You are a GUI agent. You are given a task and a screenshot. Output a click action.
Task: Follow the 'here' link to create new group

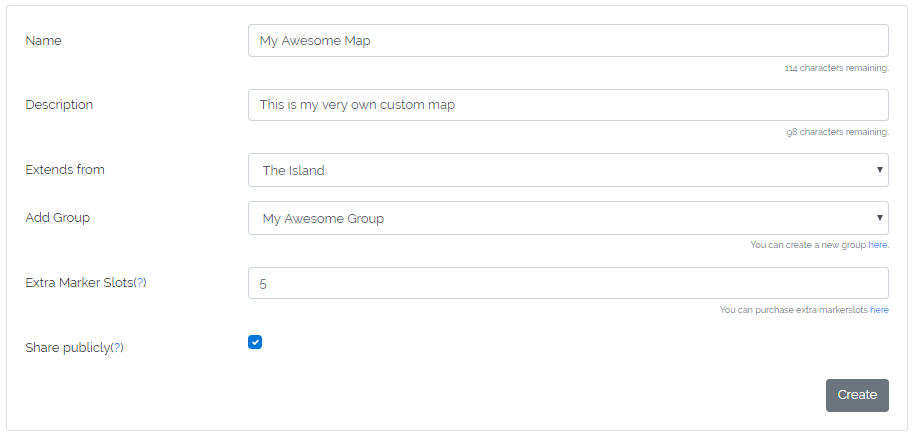click(878, 245)
